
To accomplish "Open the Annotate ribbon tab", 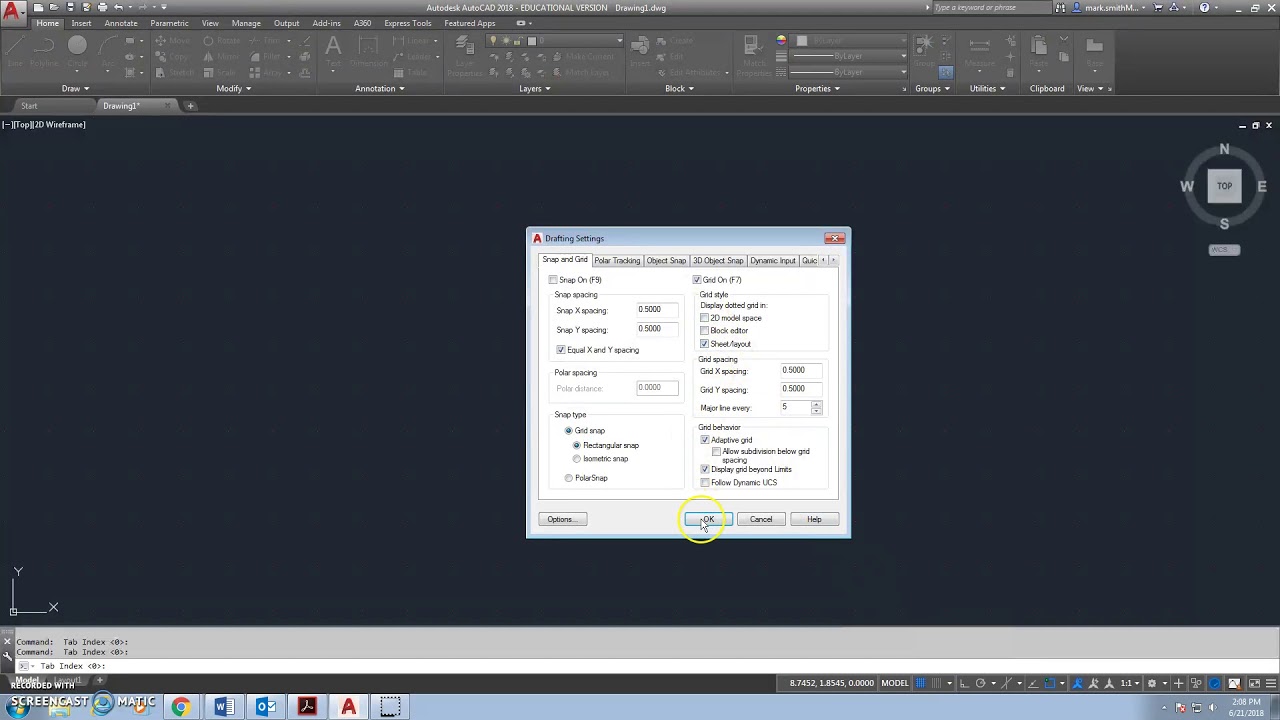I will click(x=121, y=23).
